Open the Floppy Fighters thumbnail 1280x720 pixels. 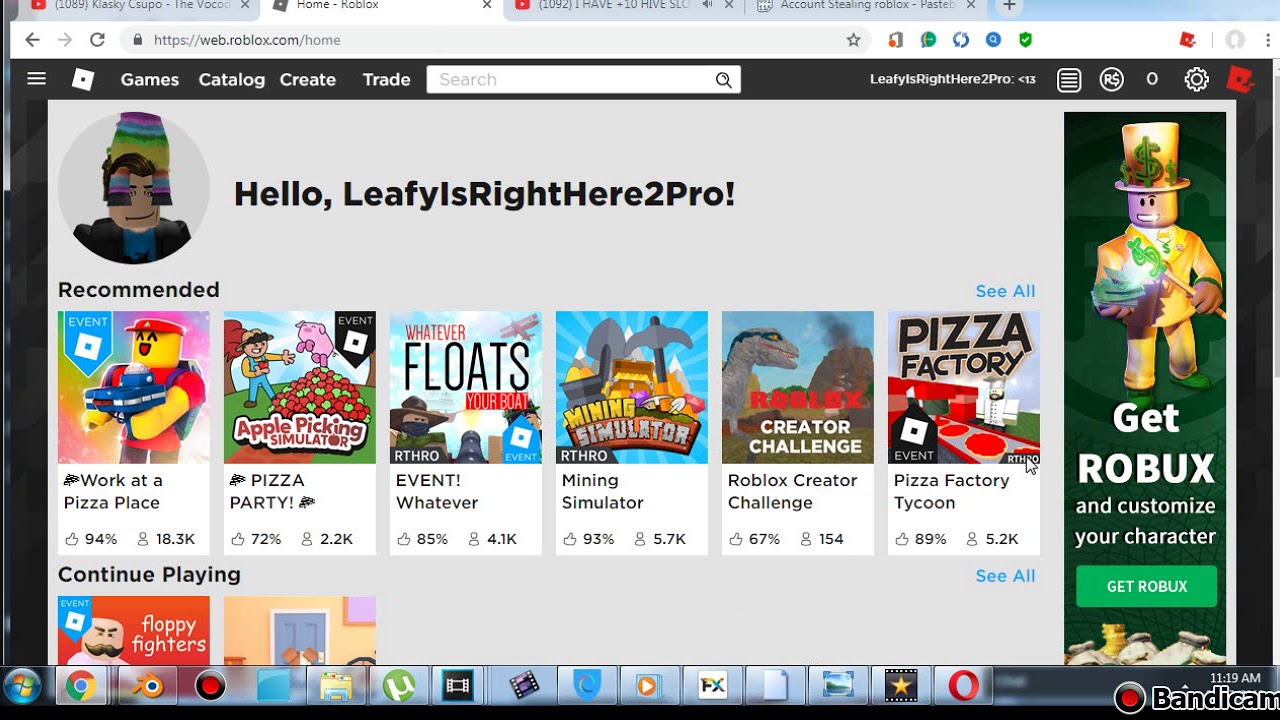(134, 631)
